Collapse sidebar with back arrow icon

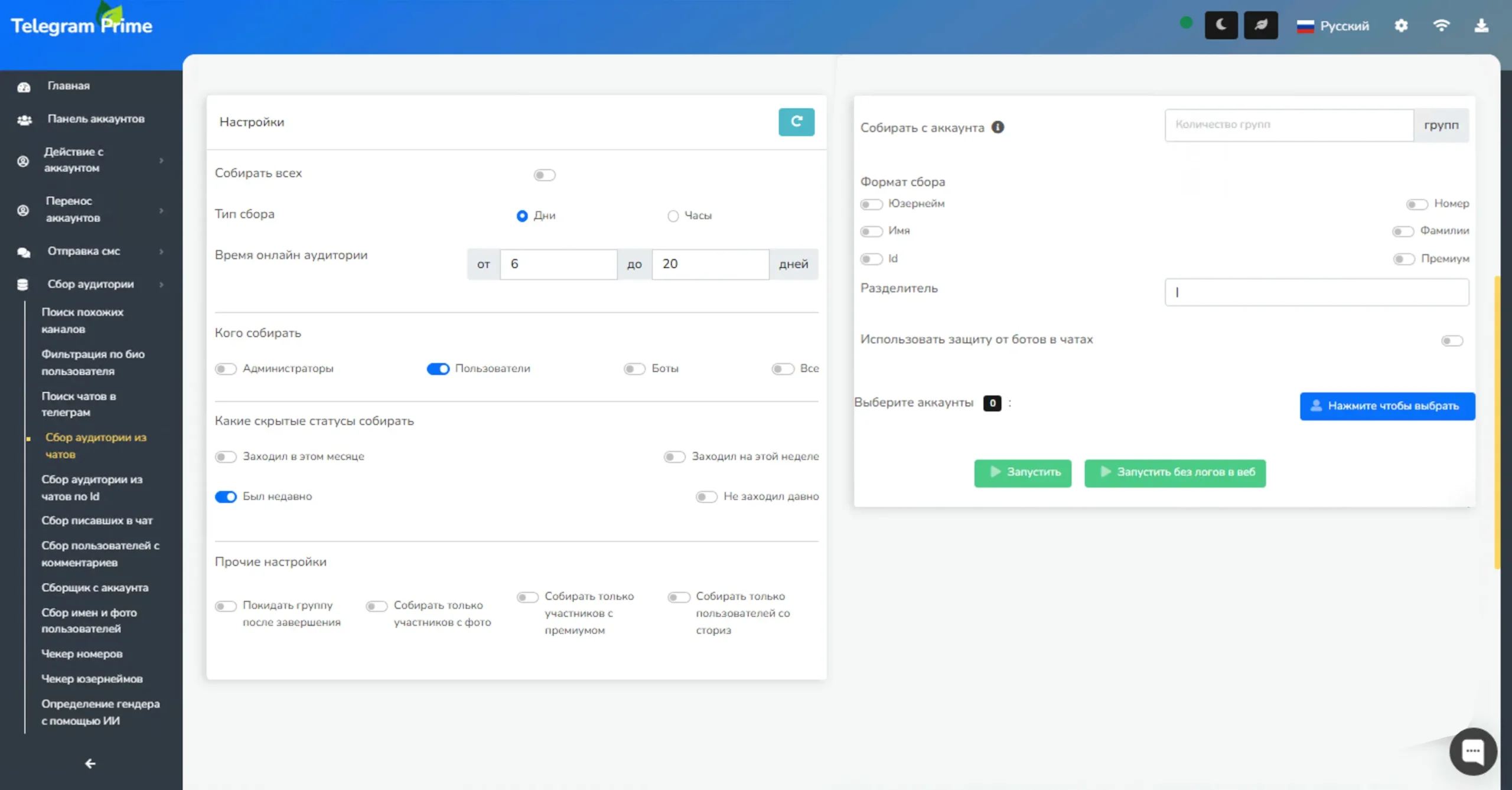(90, 763)
